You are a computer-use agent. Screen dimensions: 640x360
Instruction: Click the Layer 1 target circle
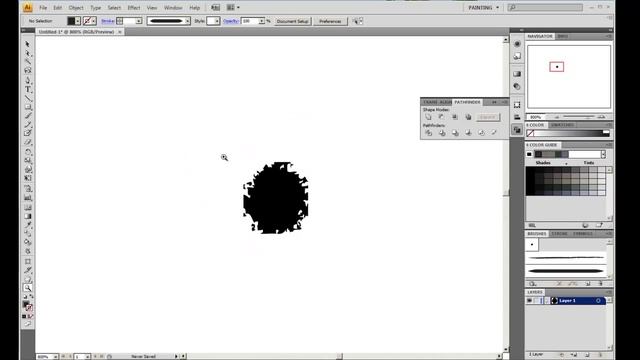click(x=598, y=301)
